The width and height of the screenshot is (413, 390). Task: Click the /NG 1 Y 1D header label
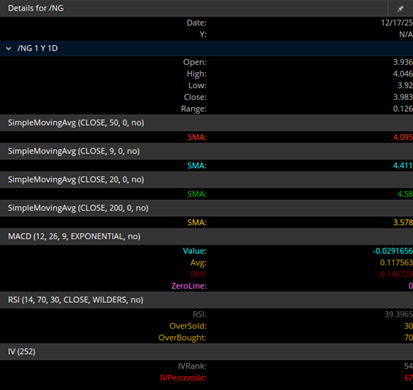38,48
